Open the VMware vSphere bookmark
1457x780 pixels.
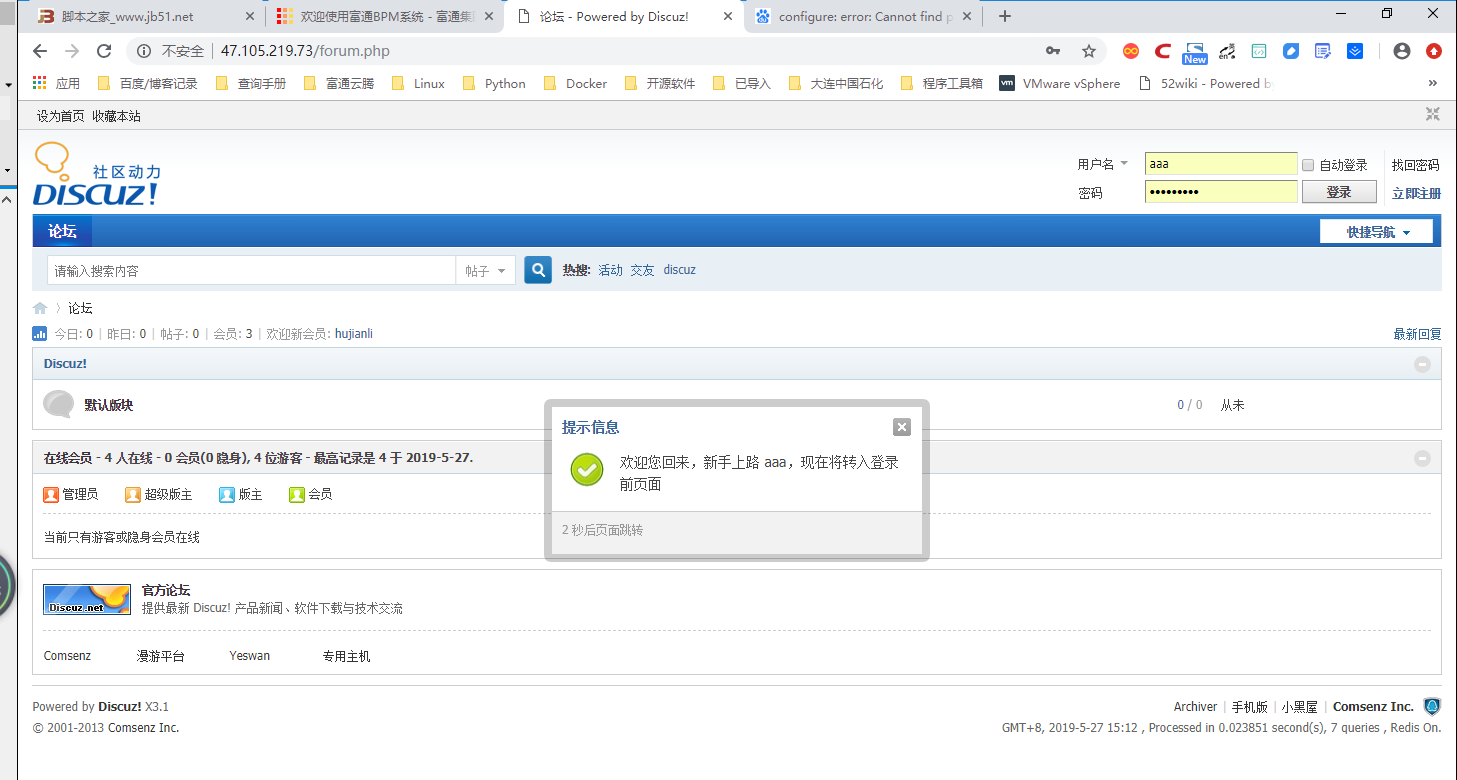[x=1060, y=83]
